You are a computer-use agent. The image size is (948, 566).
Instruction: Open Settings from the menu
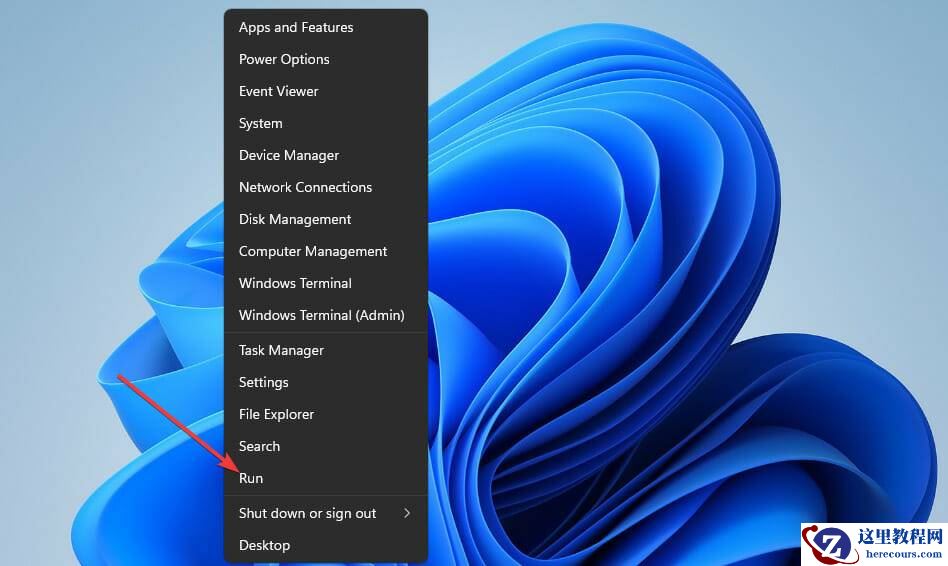(326, 383)
